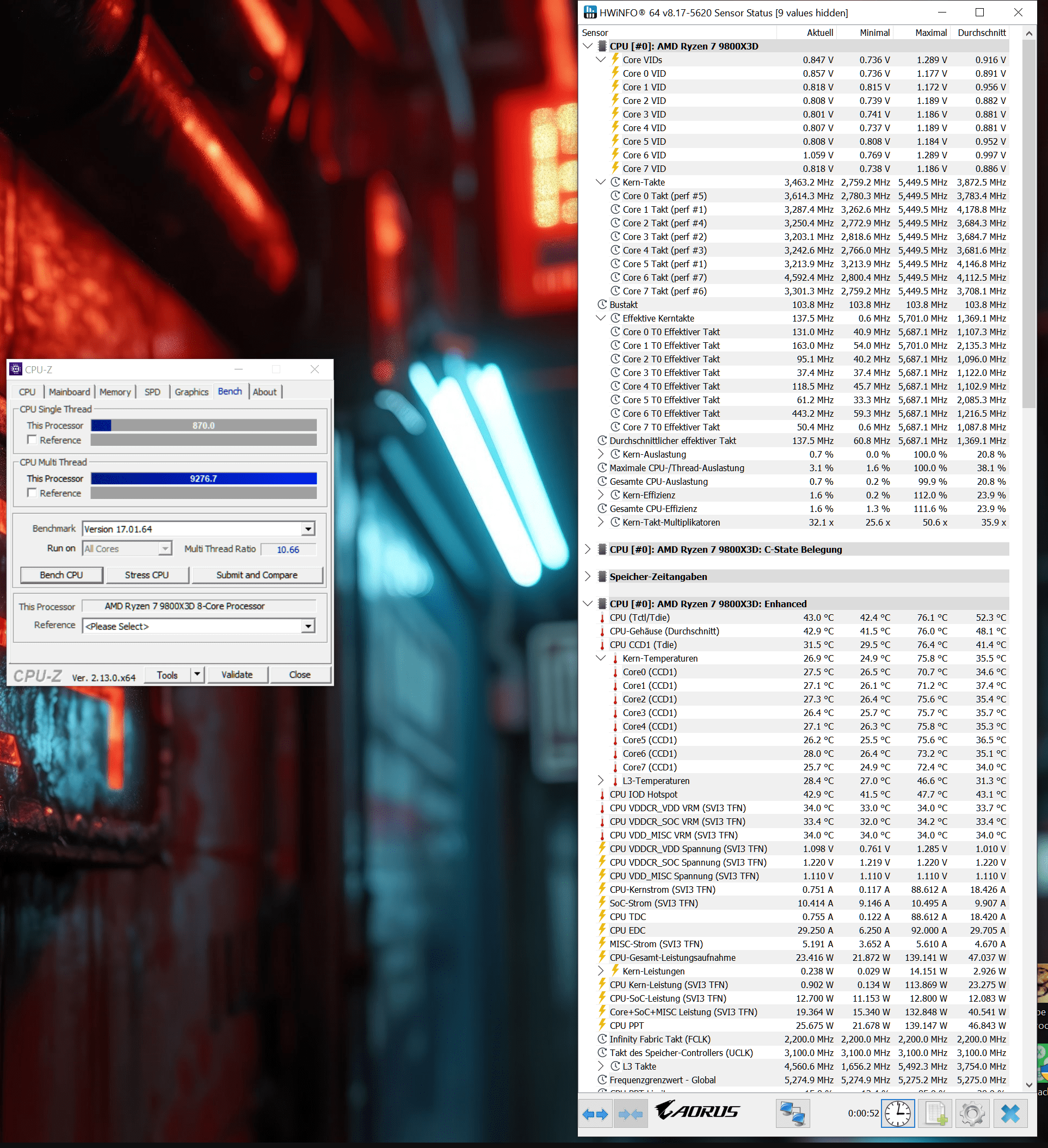1048x1148 pixels.
Task: Click the Validate button in CPU-Z
Action: click(x=237, y=675)
